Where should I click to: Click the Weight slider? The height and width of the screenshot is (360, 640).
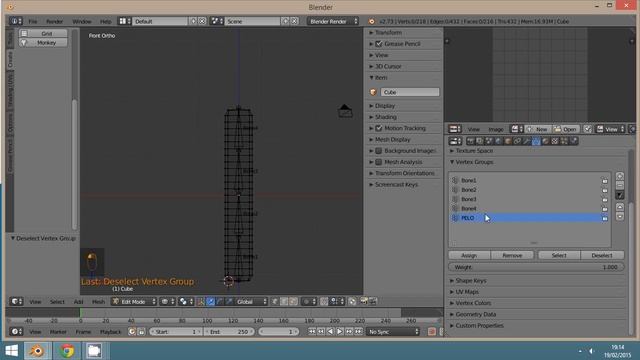tap(536, 267)
